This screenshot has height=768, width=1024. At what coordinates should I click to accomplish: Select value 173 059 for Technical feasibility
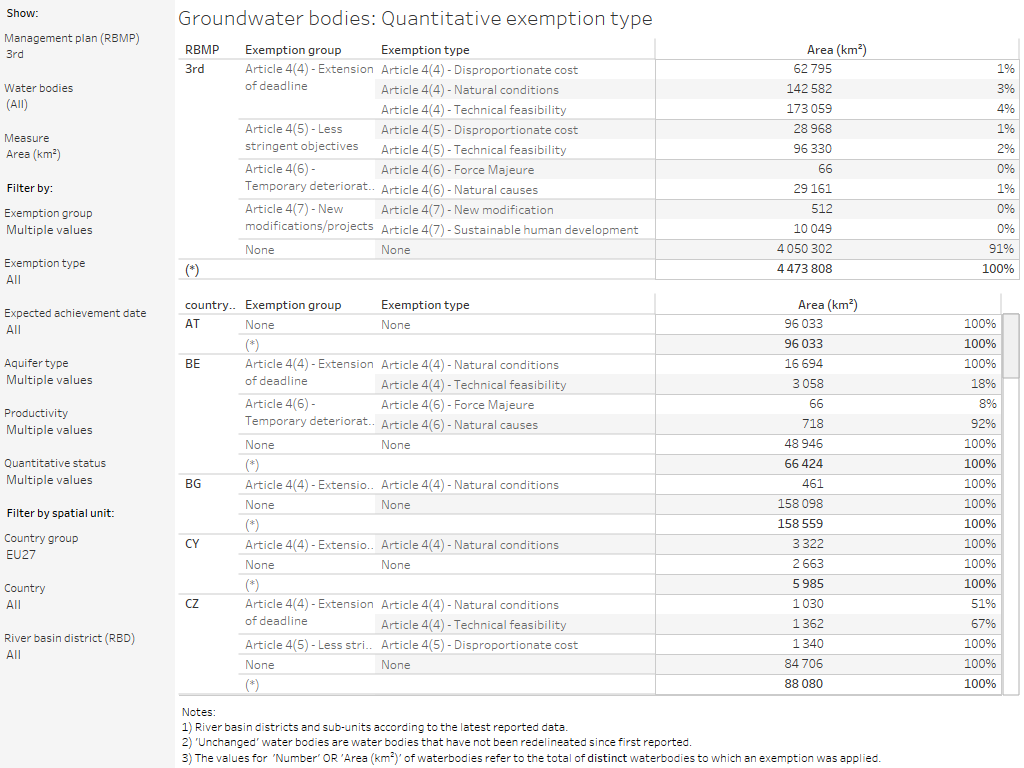coord(809,109)
